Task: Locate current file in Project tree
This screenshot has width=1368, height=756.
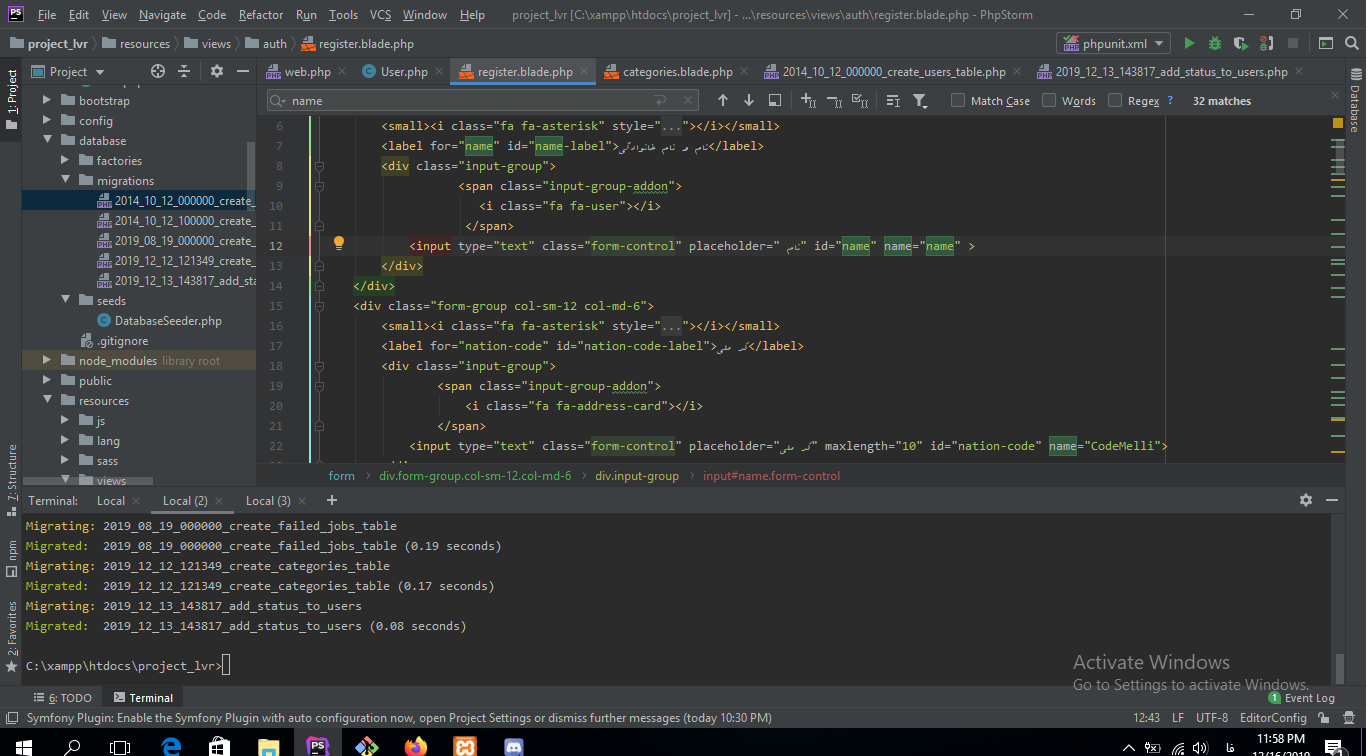Action: click(157, 71)
